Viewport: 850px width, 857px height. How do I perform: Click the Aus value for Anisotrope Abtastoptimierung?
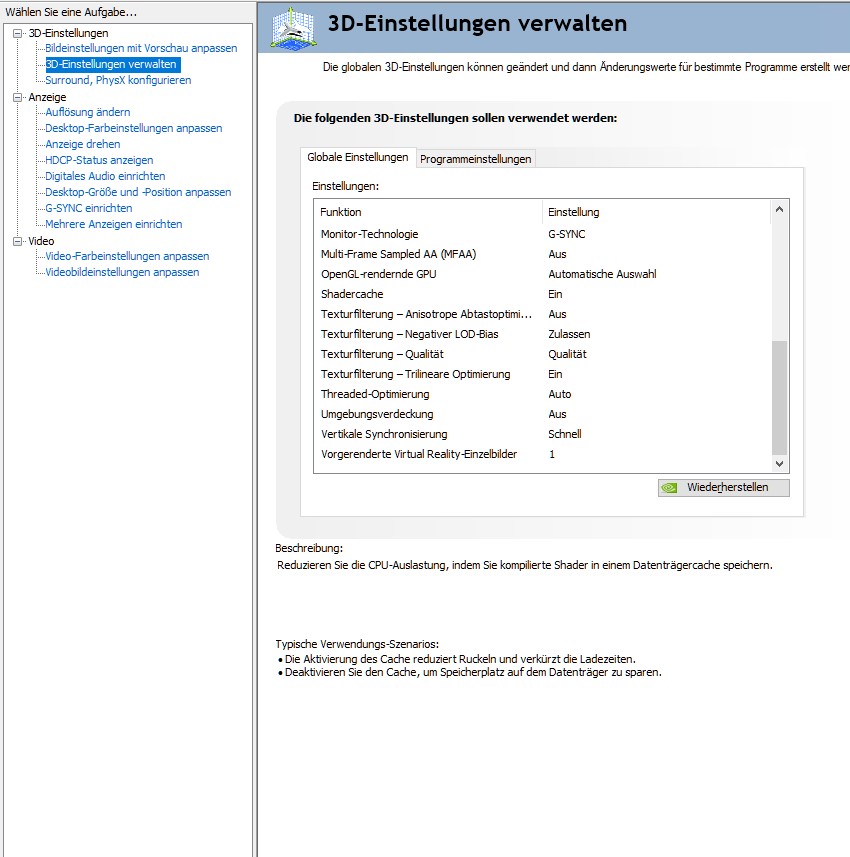point(557,314)
